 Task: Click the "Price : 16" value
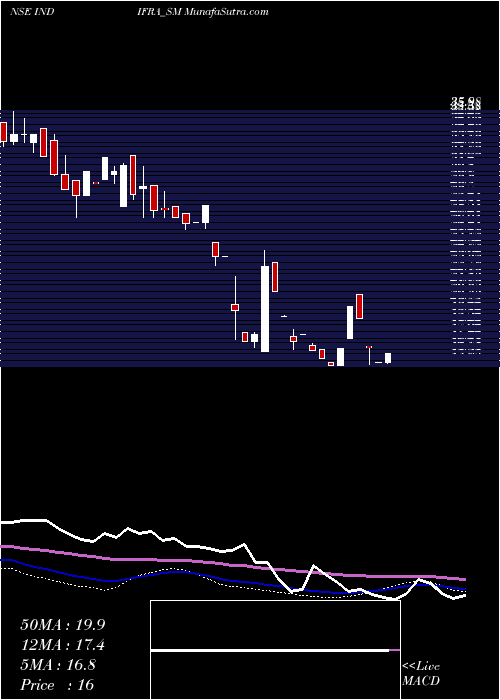click(57, 685)
